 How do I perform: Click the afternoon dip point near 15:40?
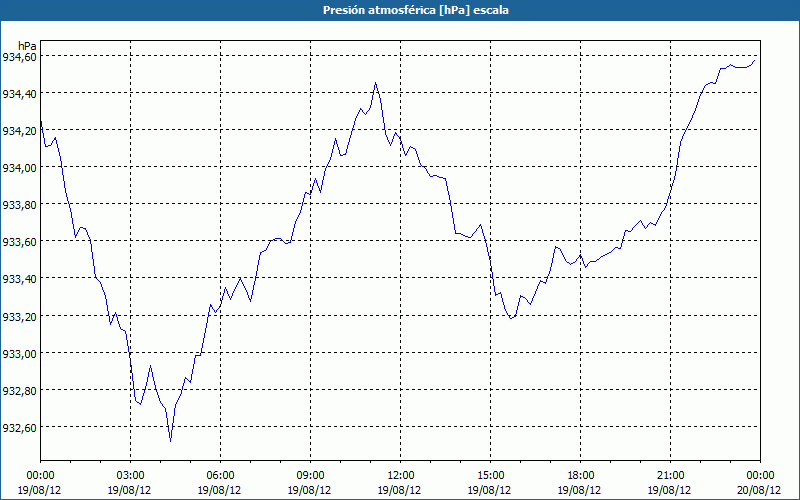511,319
